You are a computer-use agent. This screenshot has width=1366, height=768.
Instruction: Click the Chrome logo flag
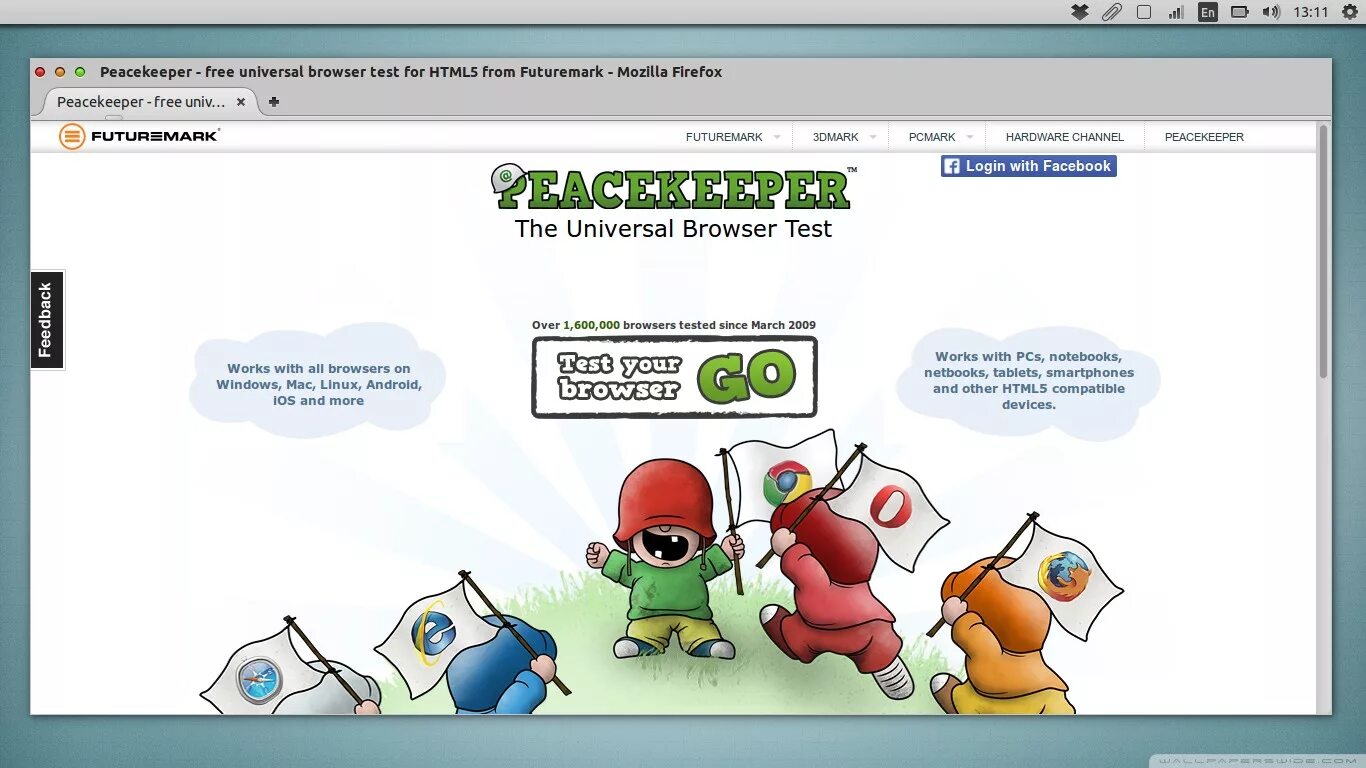click(787, 483)
